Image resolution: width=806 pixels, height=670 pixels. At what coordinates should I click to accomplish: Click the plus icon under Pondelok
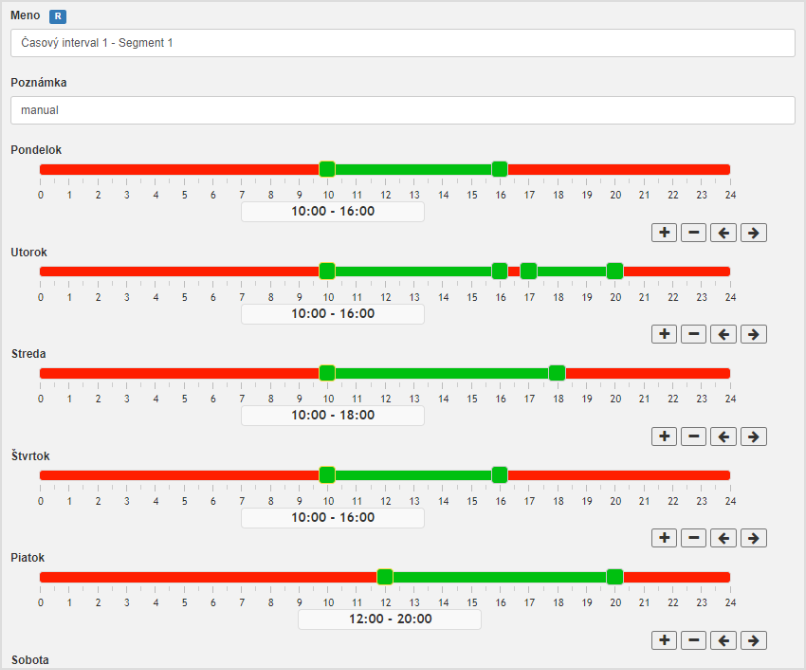click(664, 232)
